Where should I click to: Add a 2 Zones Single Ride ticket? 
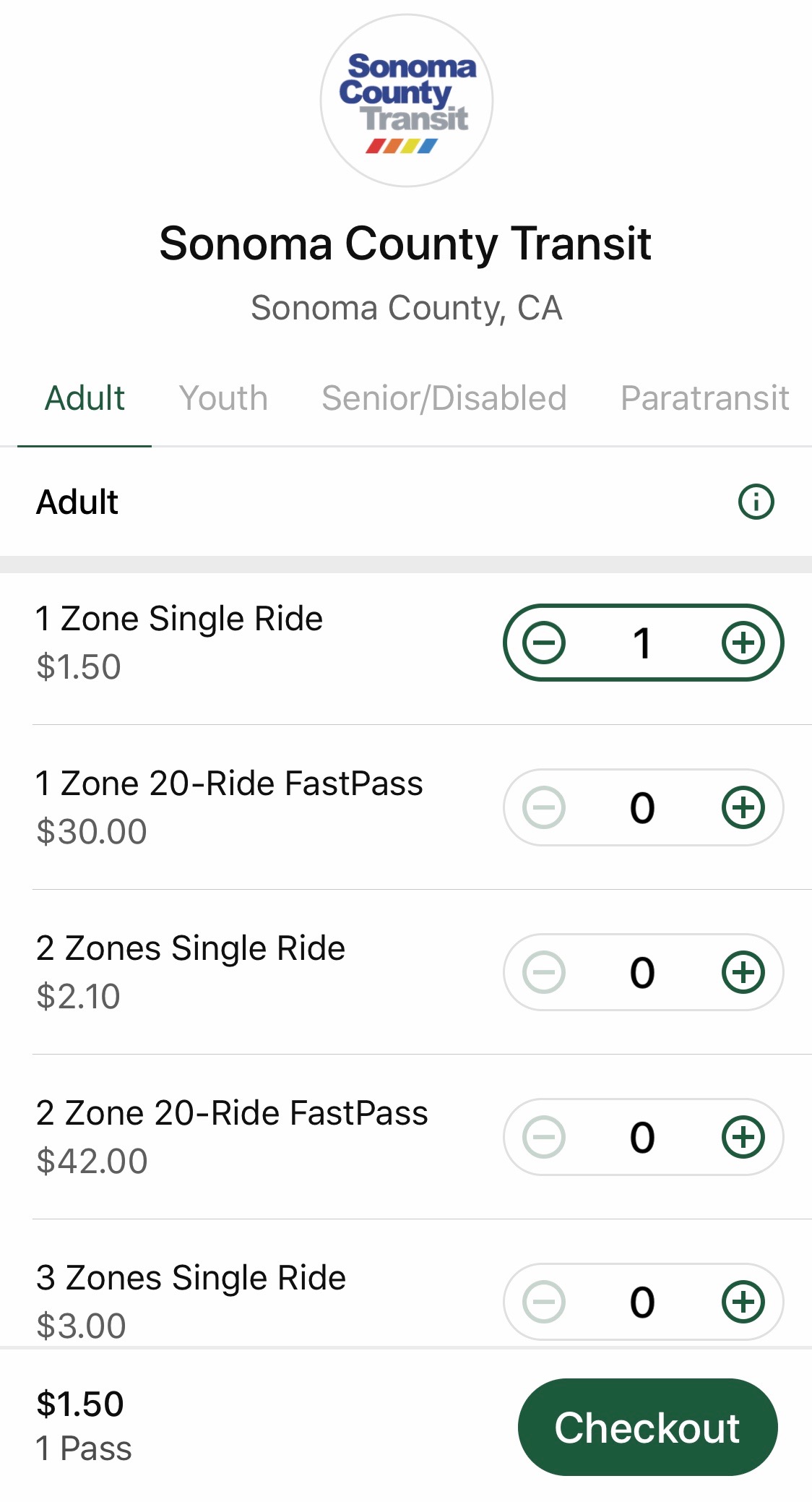tap(743, 972)
